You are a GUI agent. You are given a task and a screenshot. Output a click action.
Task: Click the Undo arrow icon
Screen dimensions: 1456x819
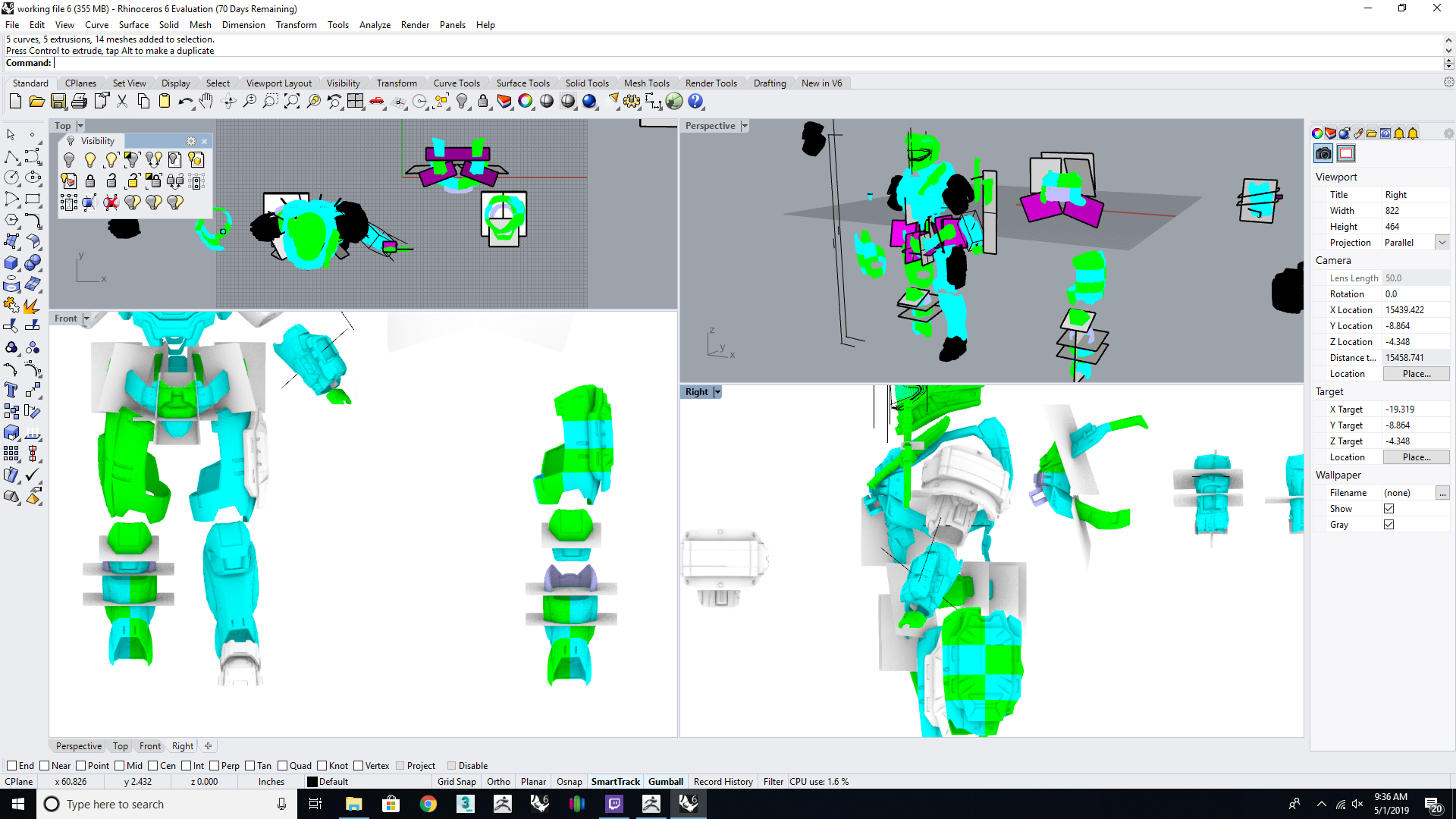[185, 102]
